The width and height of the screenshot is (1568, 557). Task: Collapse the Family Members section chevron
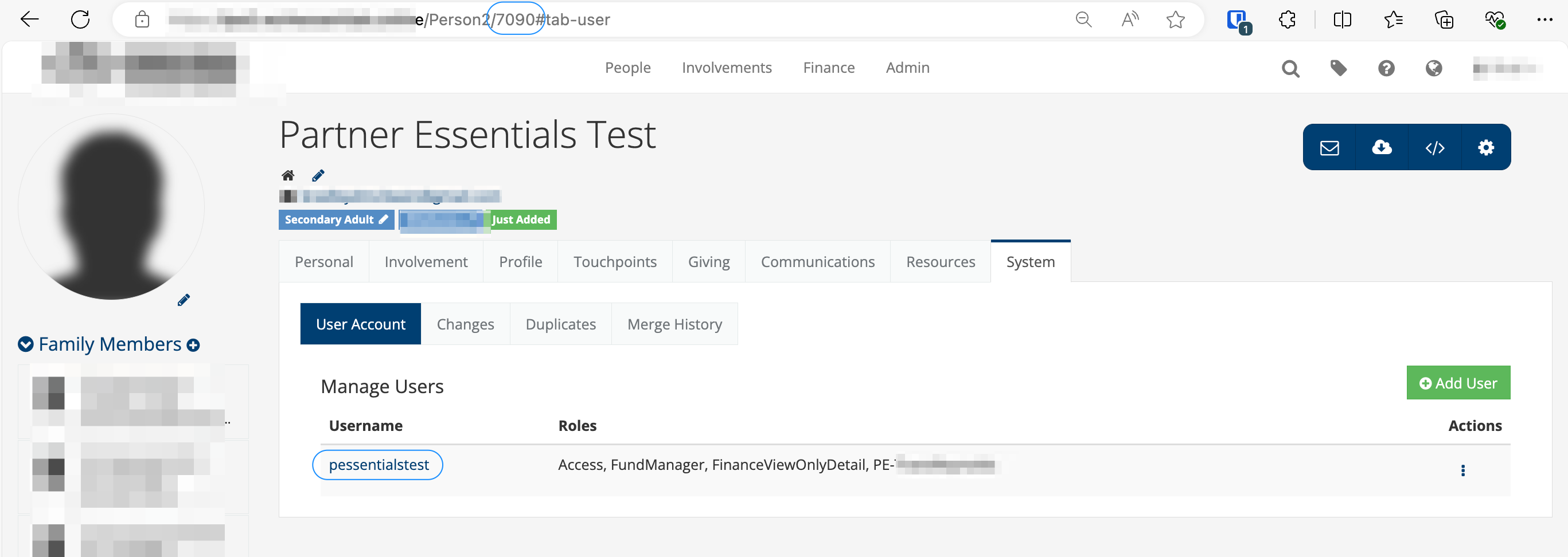coord(26,344)
